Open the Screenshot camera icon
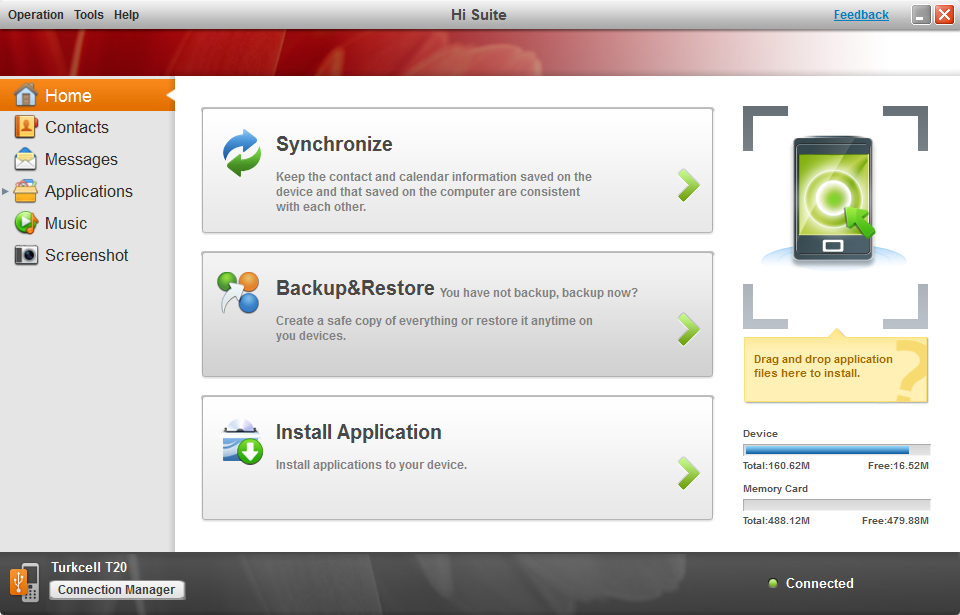Image resolution: width=960 pixels, height=615 pixels. pyautogui.click(x=26, y=255)
